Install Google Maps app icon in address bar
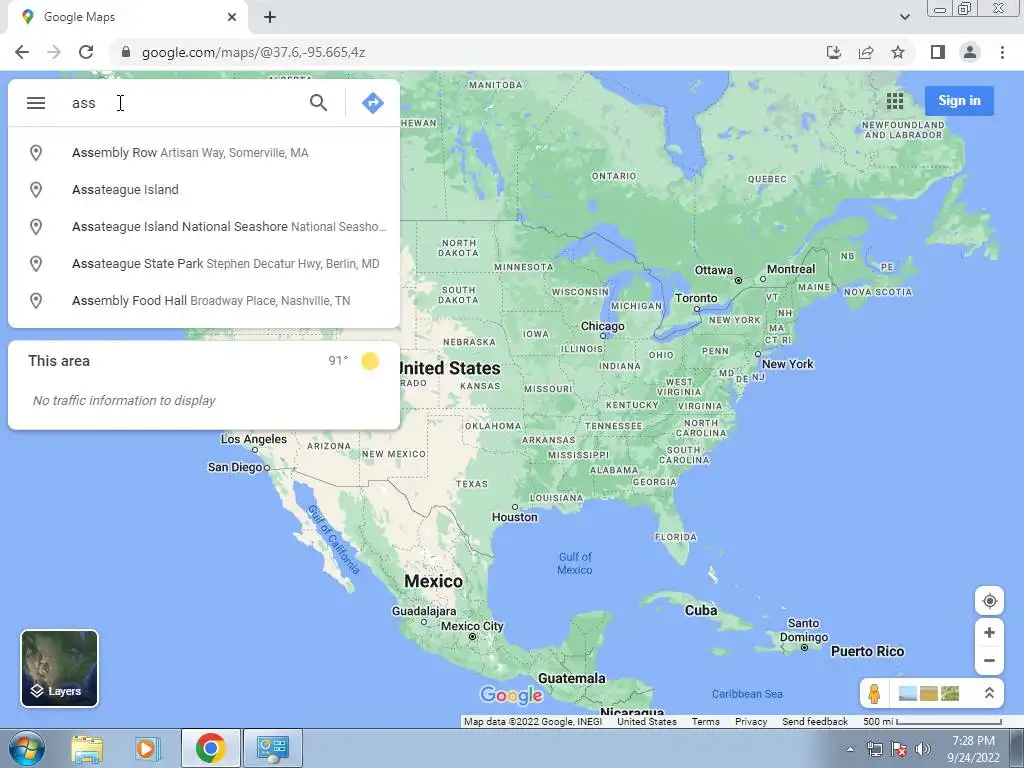The image size is (1024, 768). 834,52
